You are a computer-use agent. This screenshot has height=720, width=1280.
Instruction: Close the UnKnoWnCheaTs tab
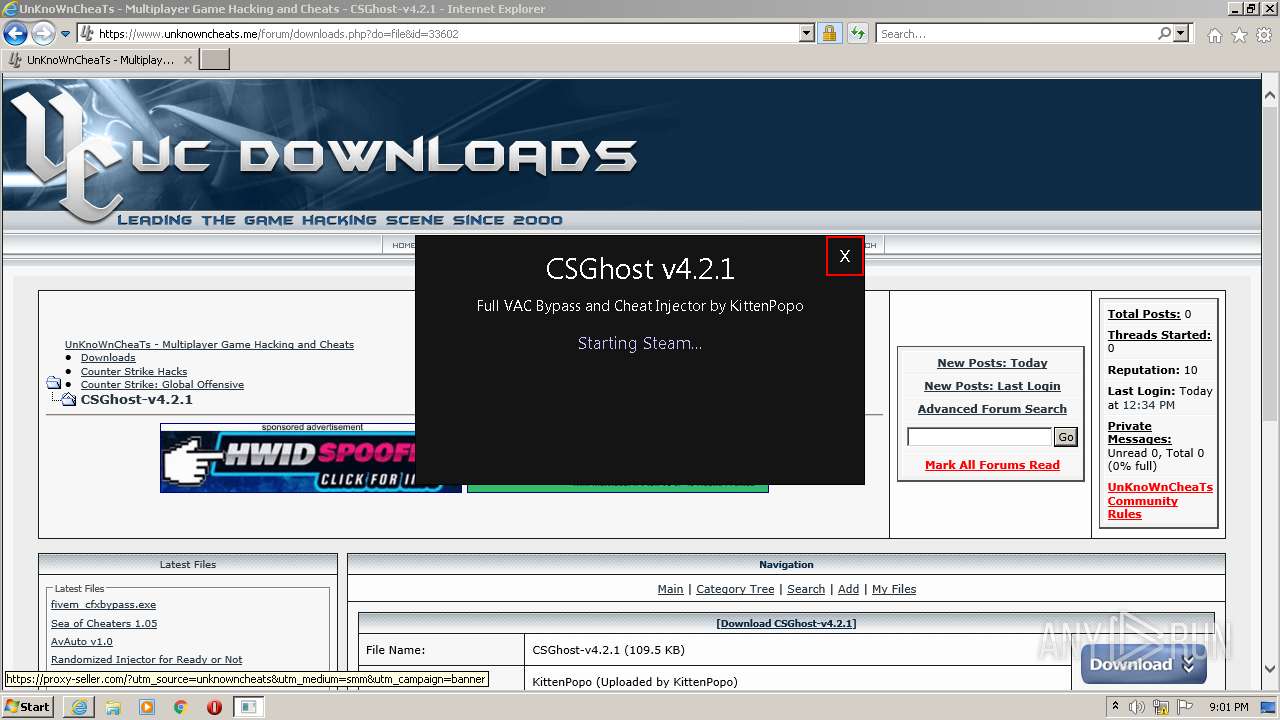click(x=189, y=60)
